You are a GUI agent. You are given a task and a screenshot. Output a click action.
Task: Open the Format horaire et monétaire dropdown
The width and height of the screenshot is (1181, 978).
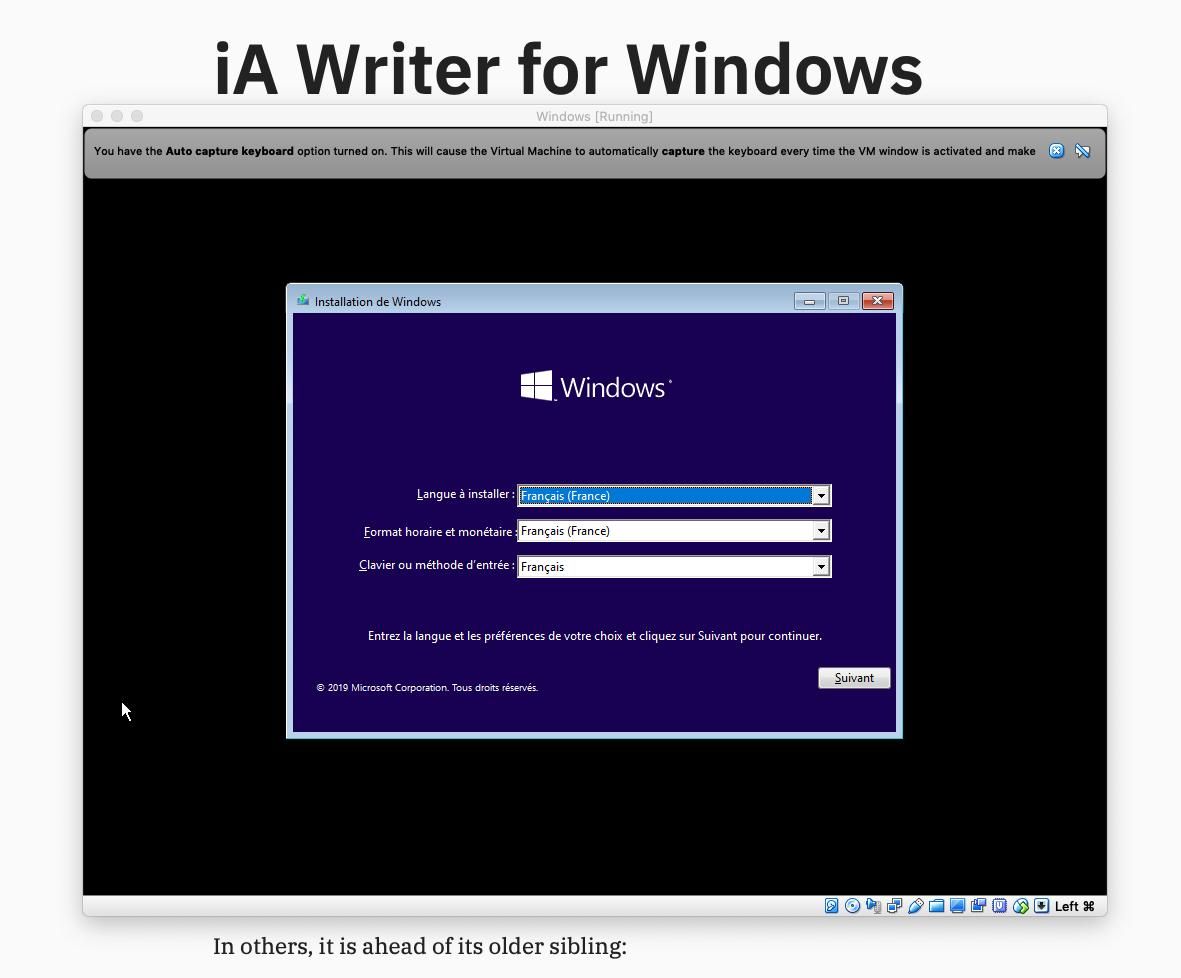[x=820, y=531]
